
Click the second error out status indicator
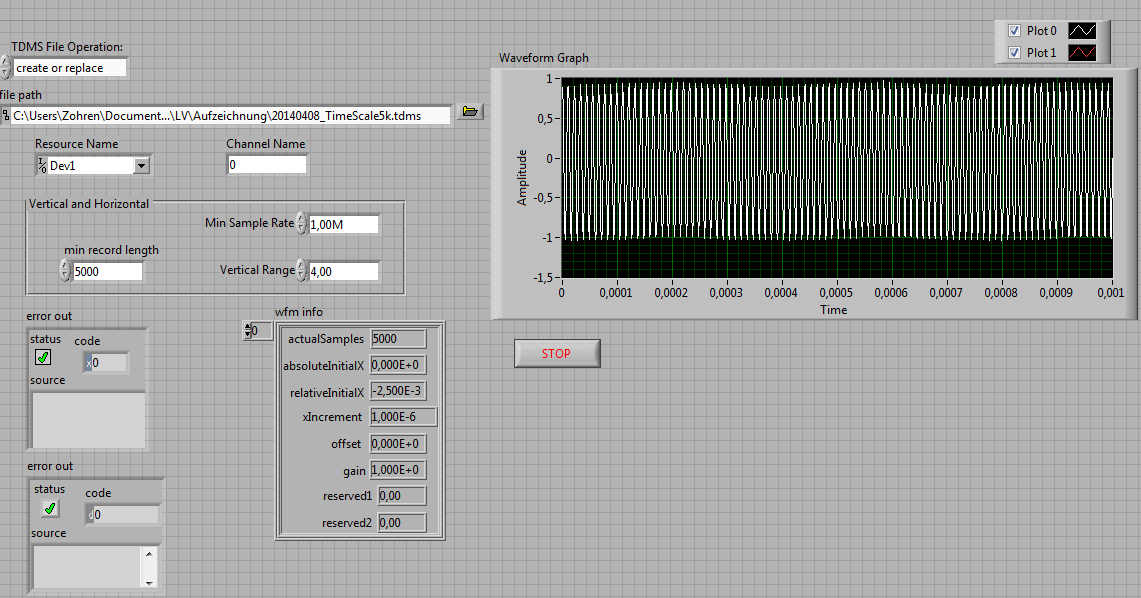tap(49, 508)
